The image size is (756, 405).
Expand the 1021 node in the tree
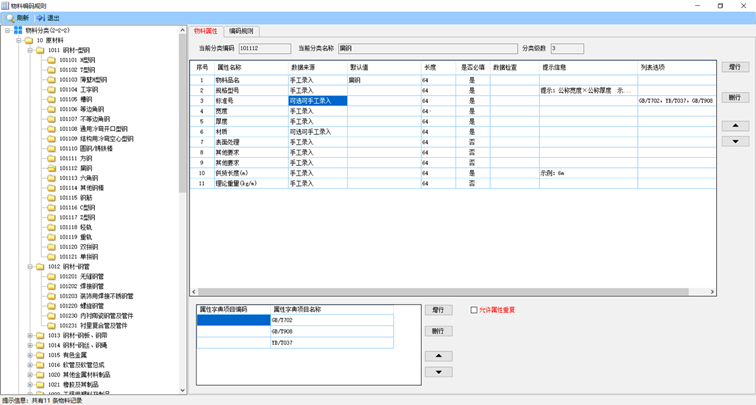pos(30,385)
